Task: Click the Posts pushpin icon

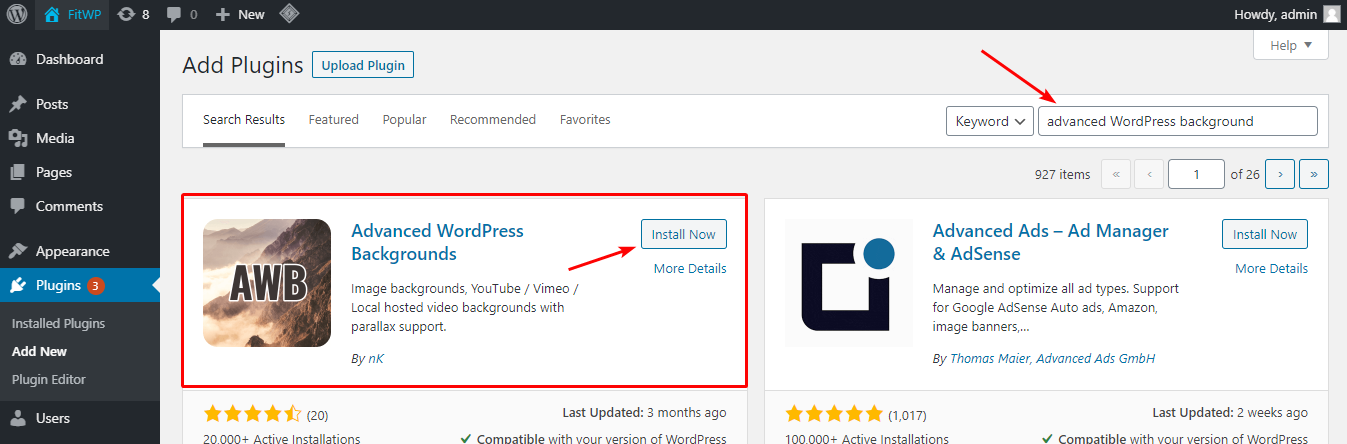Action: point(18,104)
